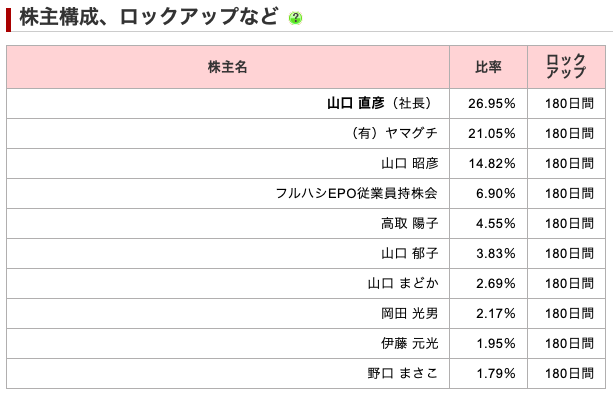Click shareholder name 野口 まさこ
Screen dimensions: 613x393
tap(403, 373)
